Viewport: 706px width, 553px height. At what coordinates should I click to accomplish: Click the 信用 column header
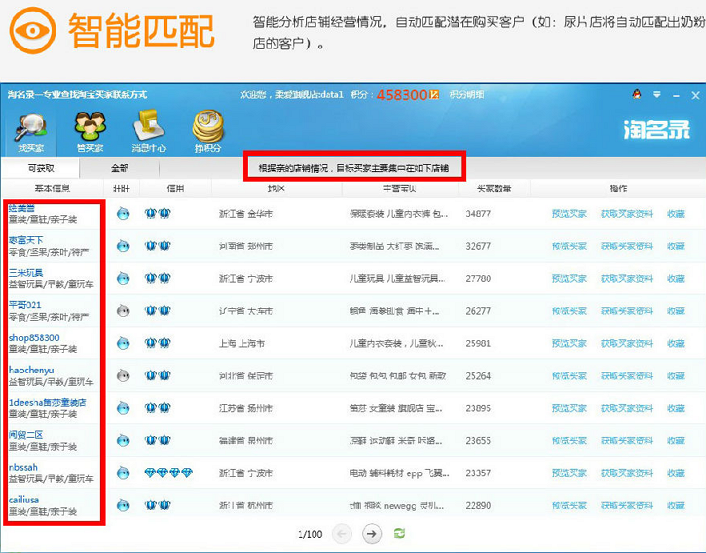(175, 188)
